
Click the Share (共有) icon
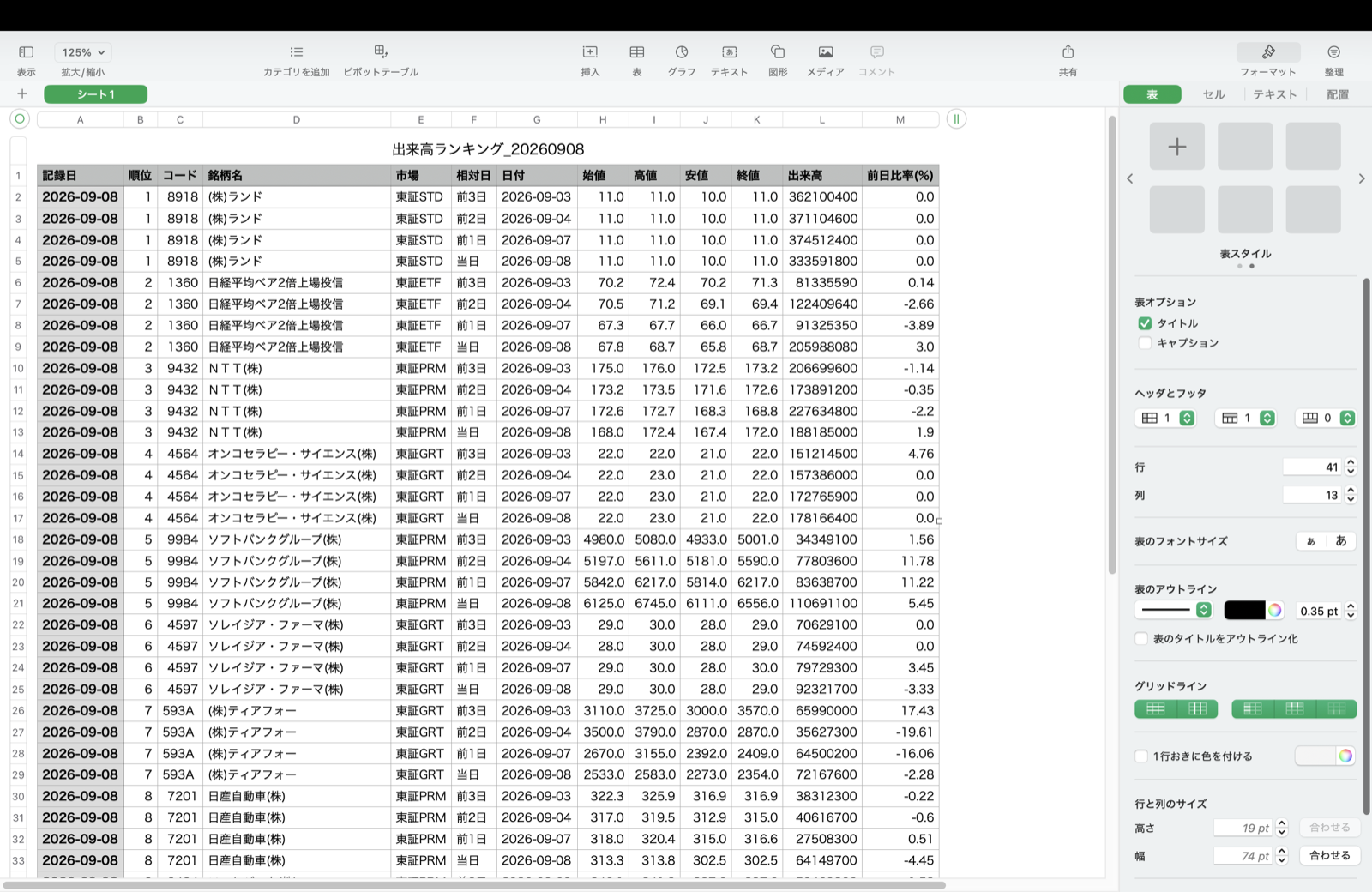[1068, 52]
